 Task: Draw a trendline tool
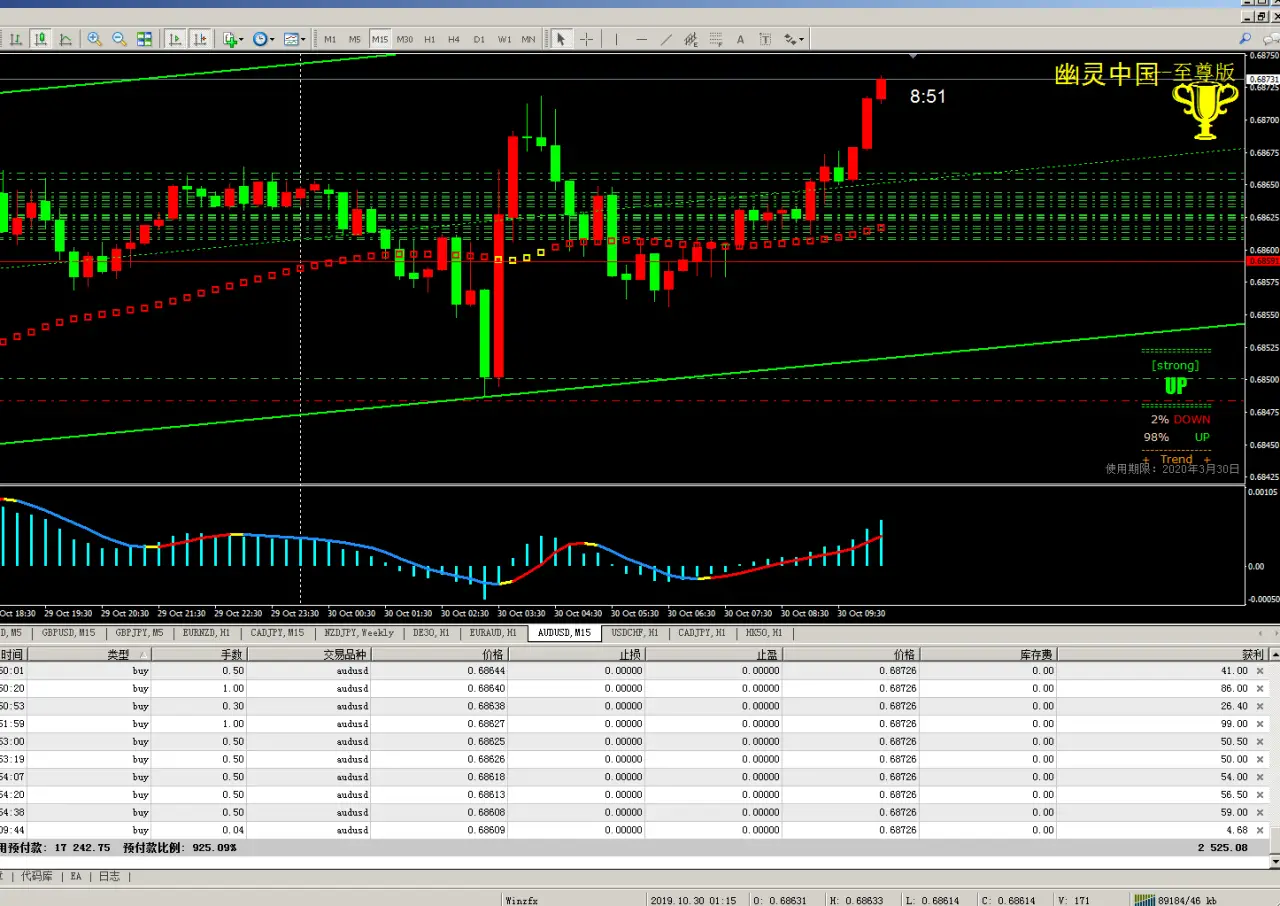point(666,39)
